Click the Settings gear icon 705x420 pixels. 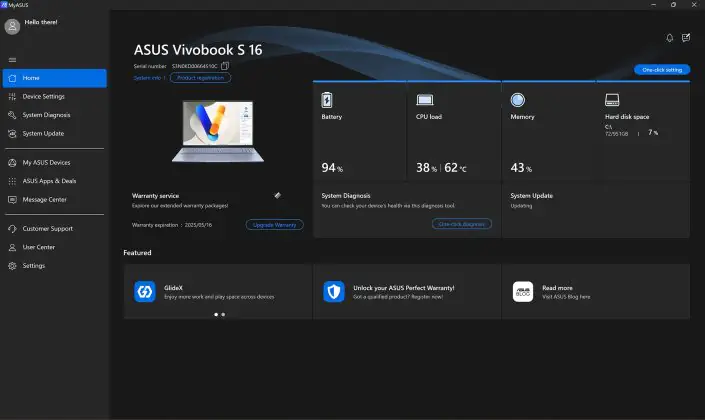point(12,266)
